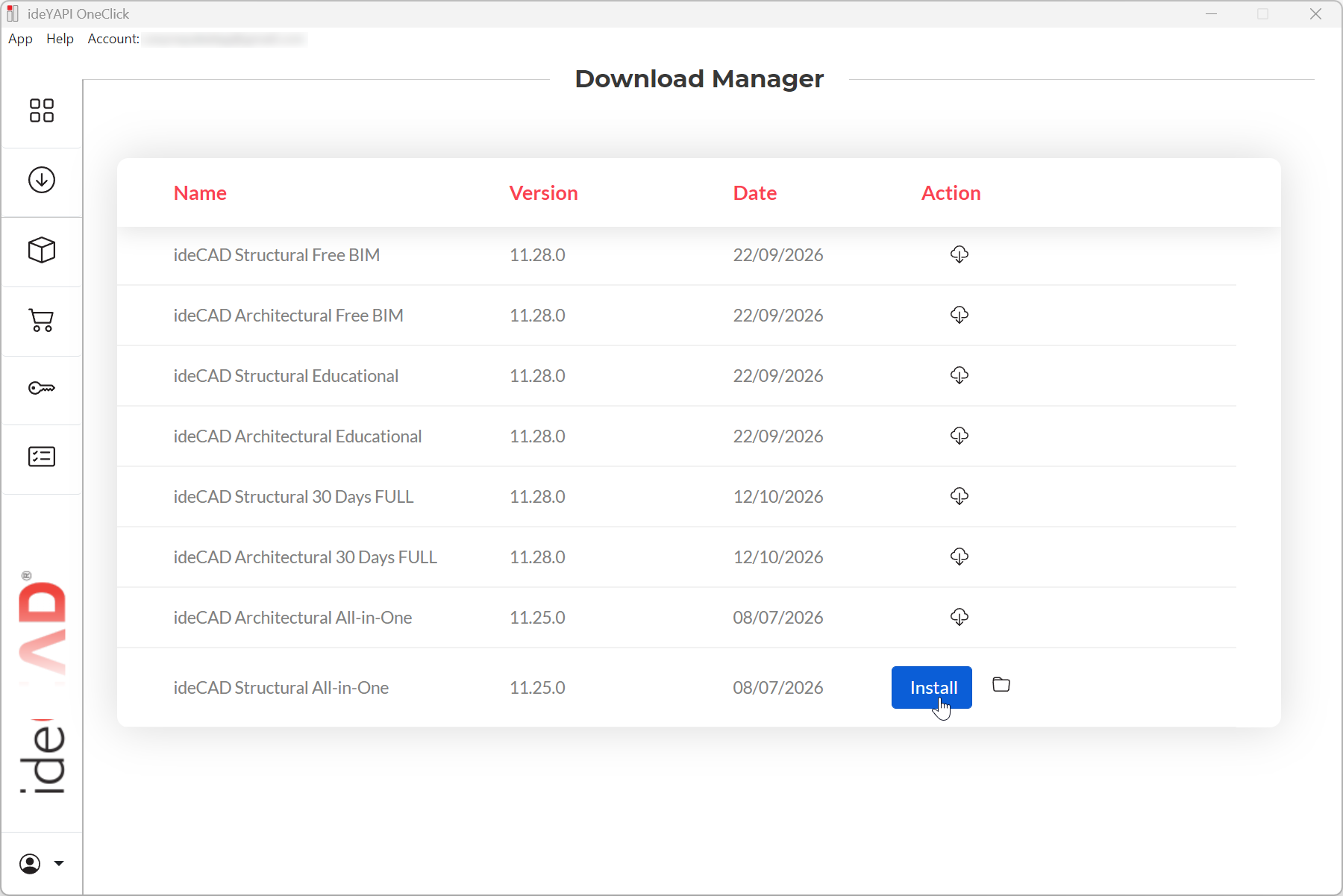Select the ideCAD Structural 30 Days FULL name
The height and width of the screenshot is (896, 1343).
[294, 497]
